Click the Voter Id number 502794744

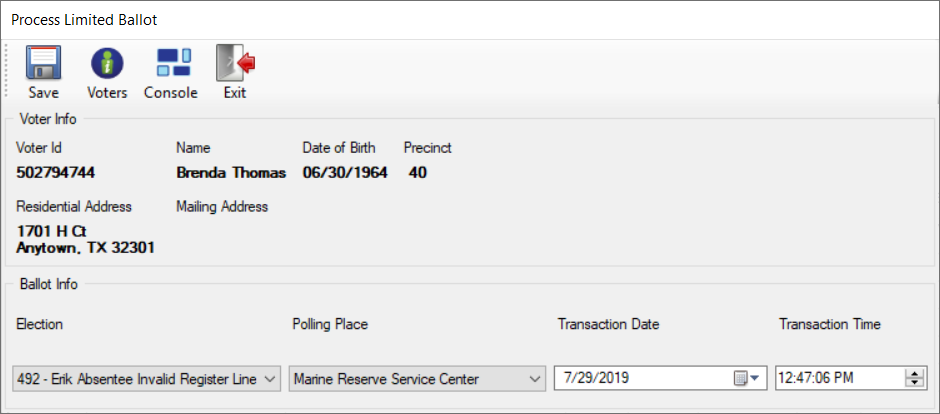56,173
